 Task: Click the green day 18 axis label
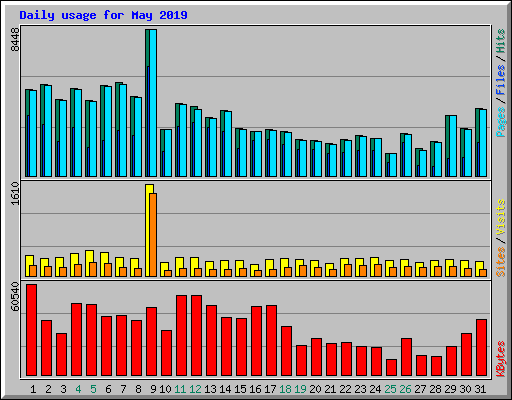click(x=285, y=389)
